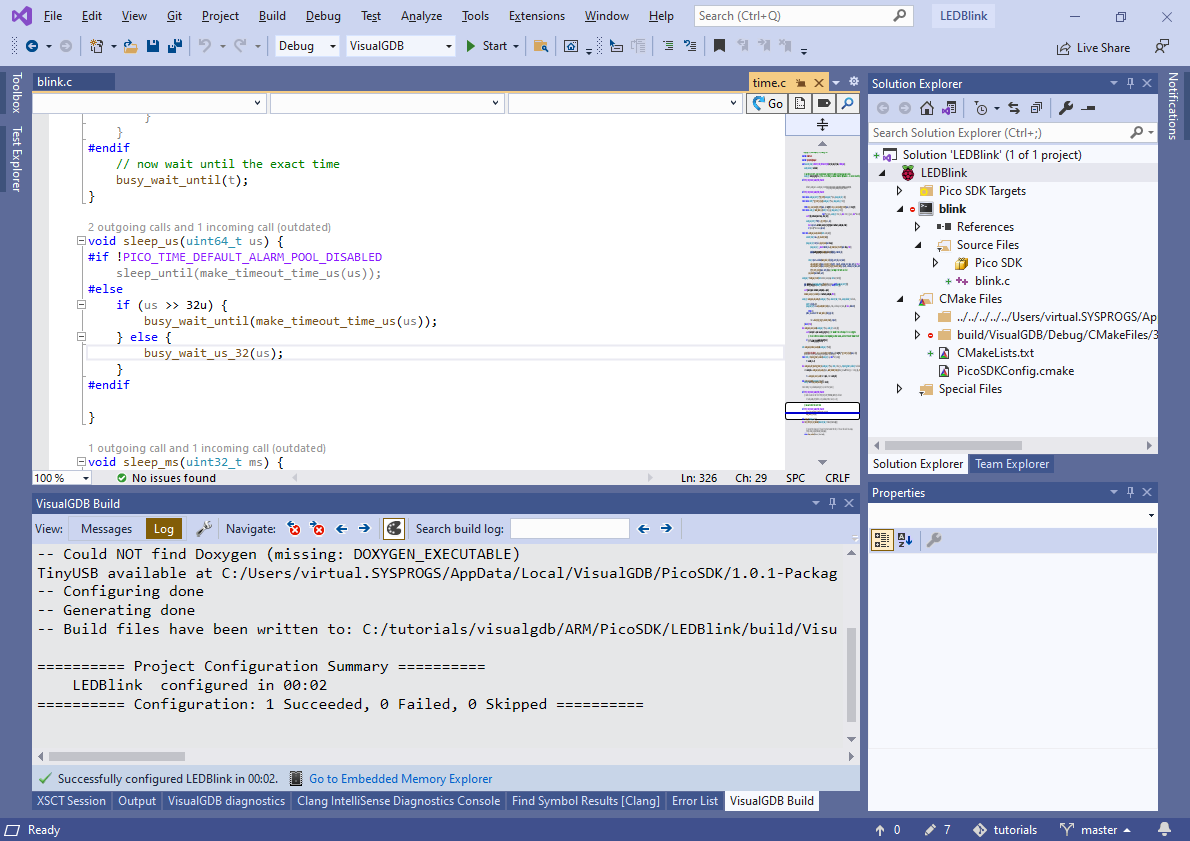Click the Navigate forward blue arrow
1190x841 pixels.
(364, 528)
